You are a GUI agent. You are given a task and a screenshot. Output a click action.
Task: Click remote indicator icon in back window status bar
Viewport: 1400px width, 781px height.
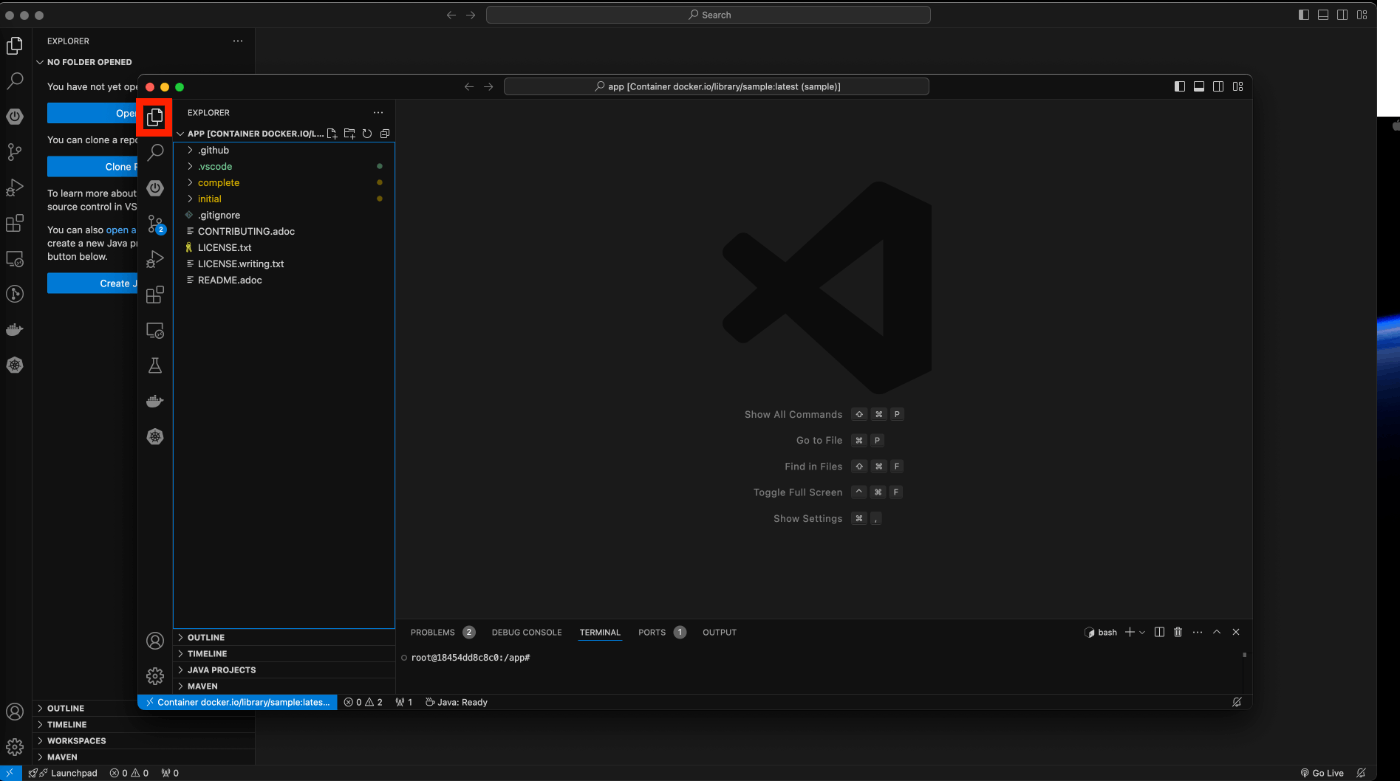tap(10, 773)
